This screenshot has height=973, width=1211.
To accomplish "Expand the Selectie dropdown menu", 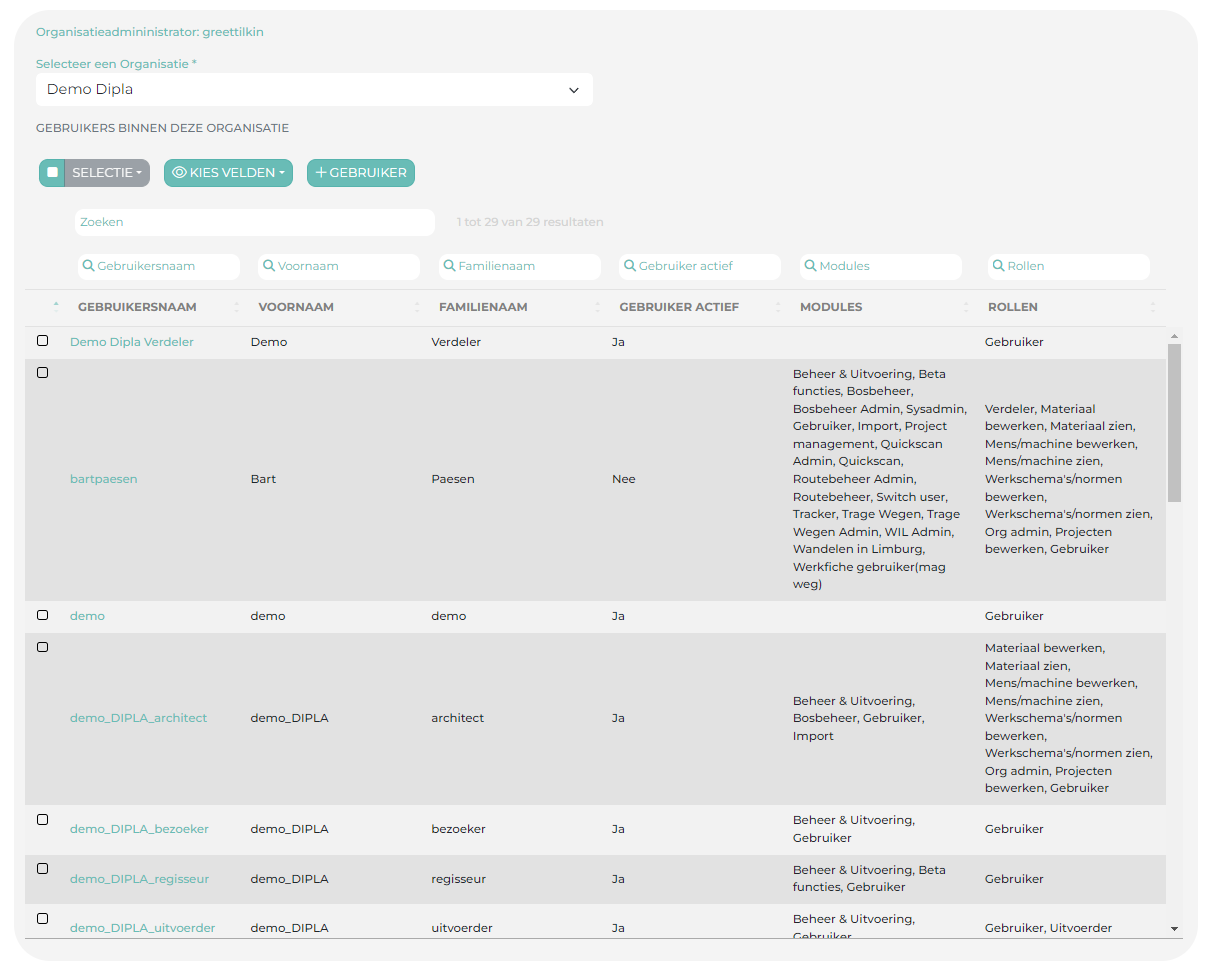I will pyautogui.click(x=107, y=173).
